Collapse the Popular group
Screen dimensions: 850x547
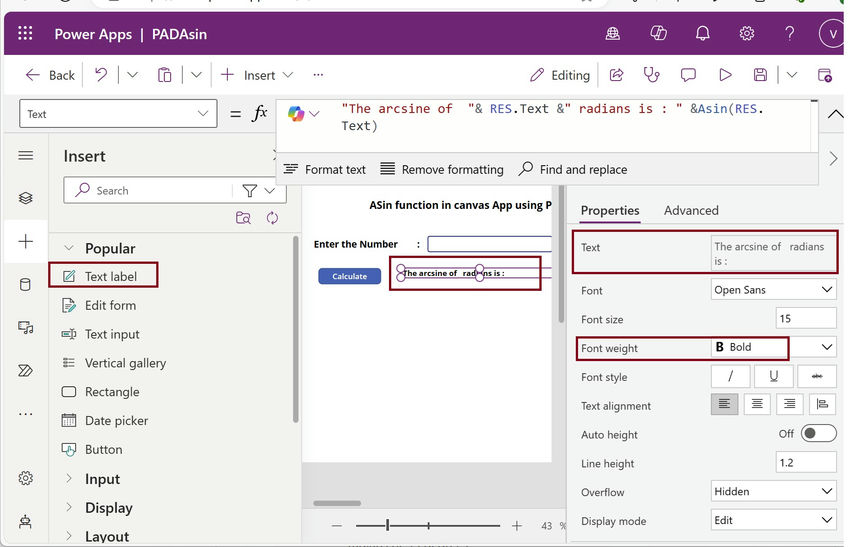(69, 248)
